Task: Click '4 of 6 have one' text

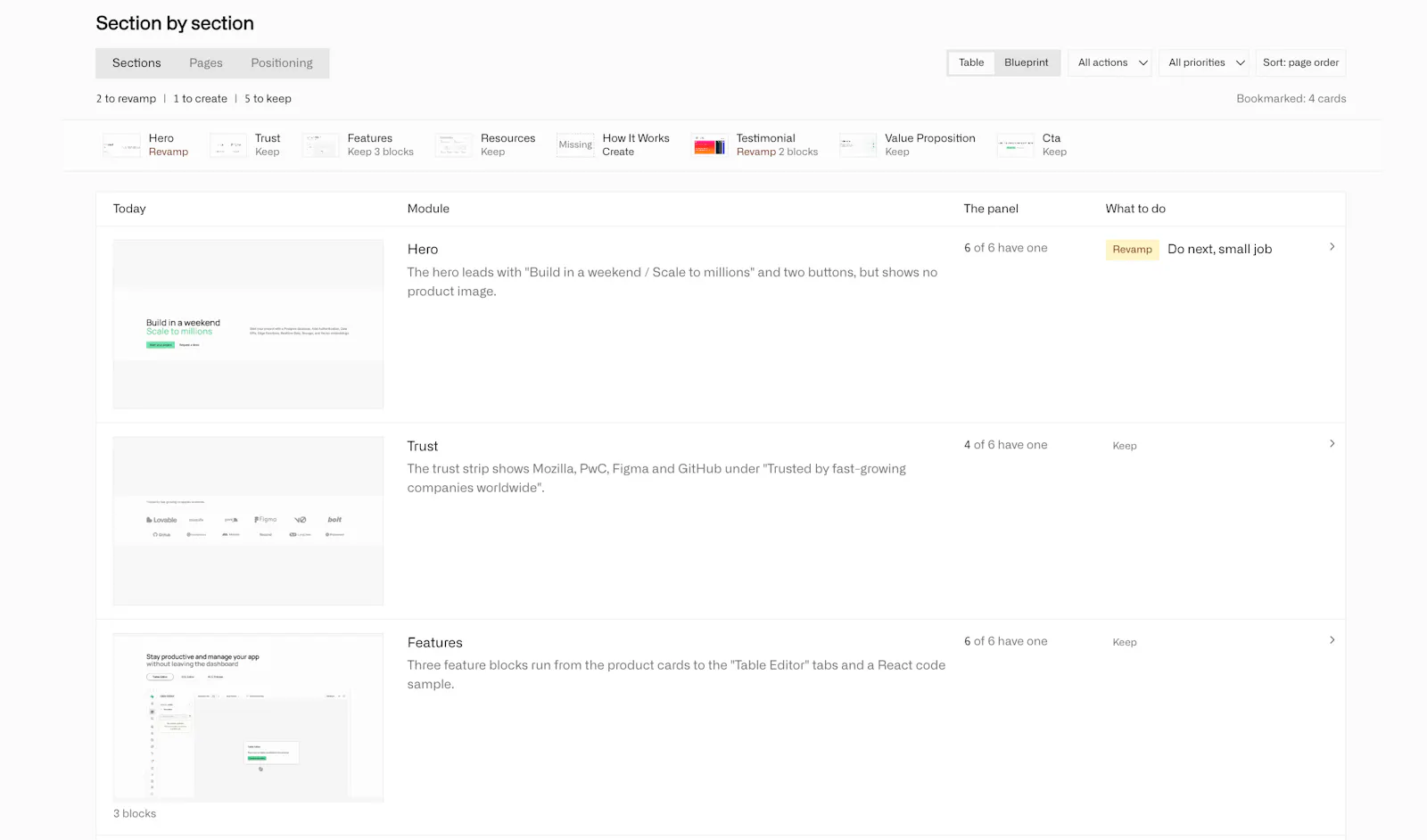Action: (x=1005, y=445)
